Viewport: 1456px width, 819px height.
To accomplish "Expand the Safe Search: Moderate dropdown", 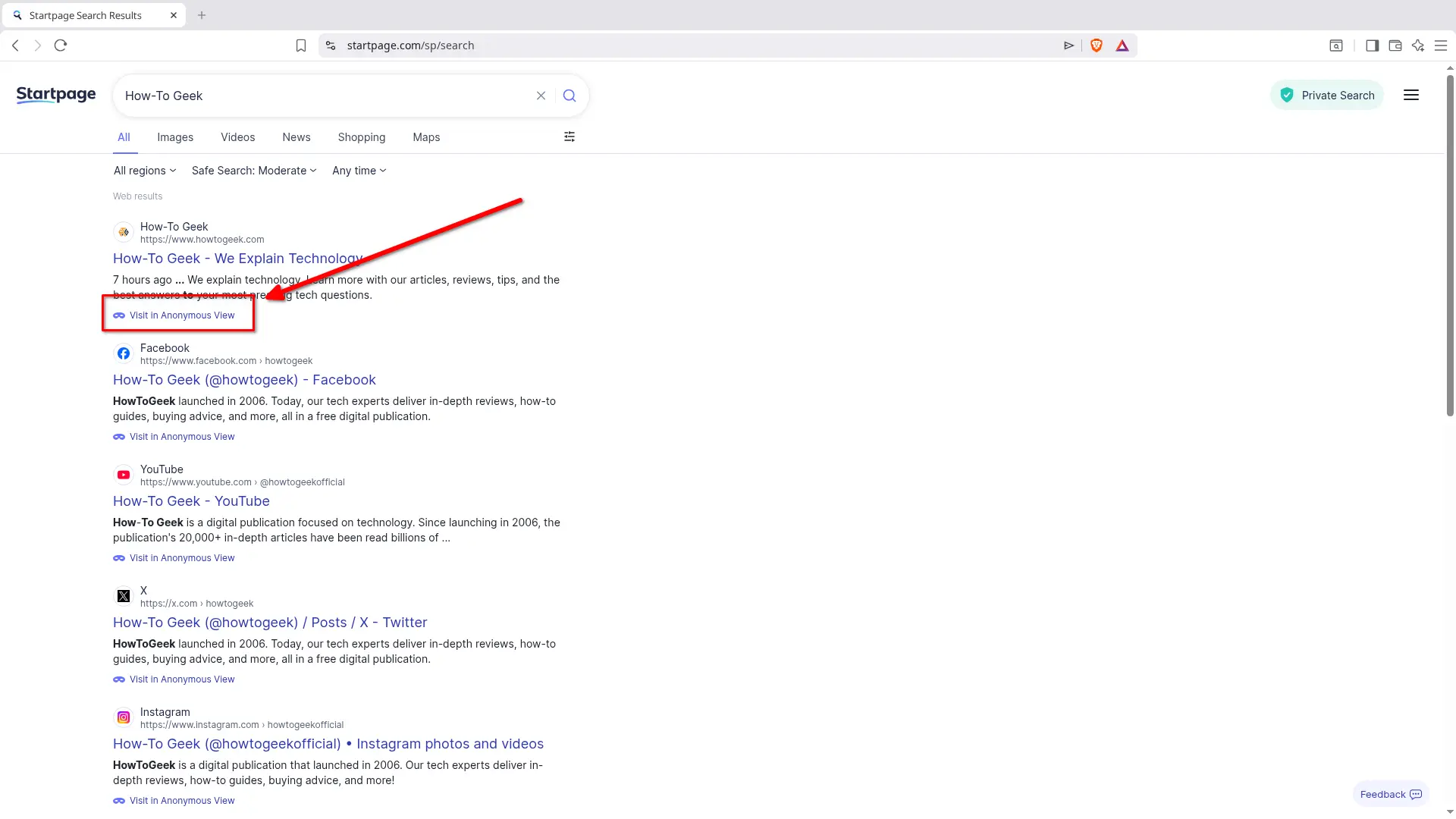I will (x=254, y=171).
